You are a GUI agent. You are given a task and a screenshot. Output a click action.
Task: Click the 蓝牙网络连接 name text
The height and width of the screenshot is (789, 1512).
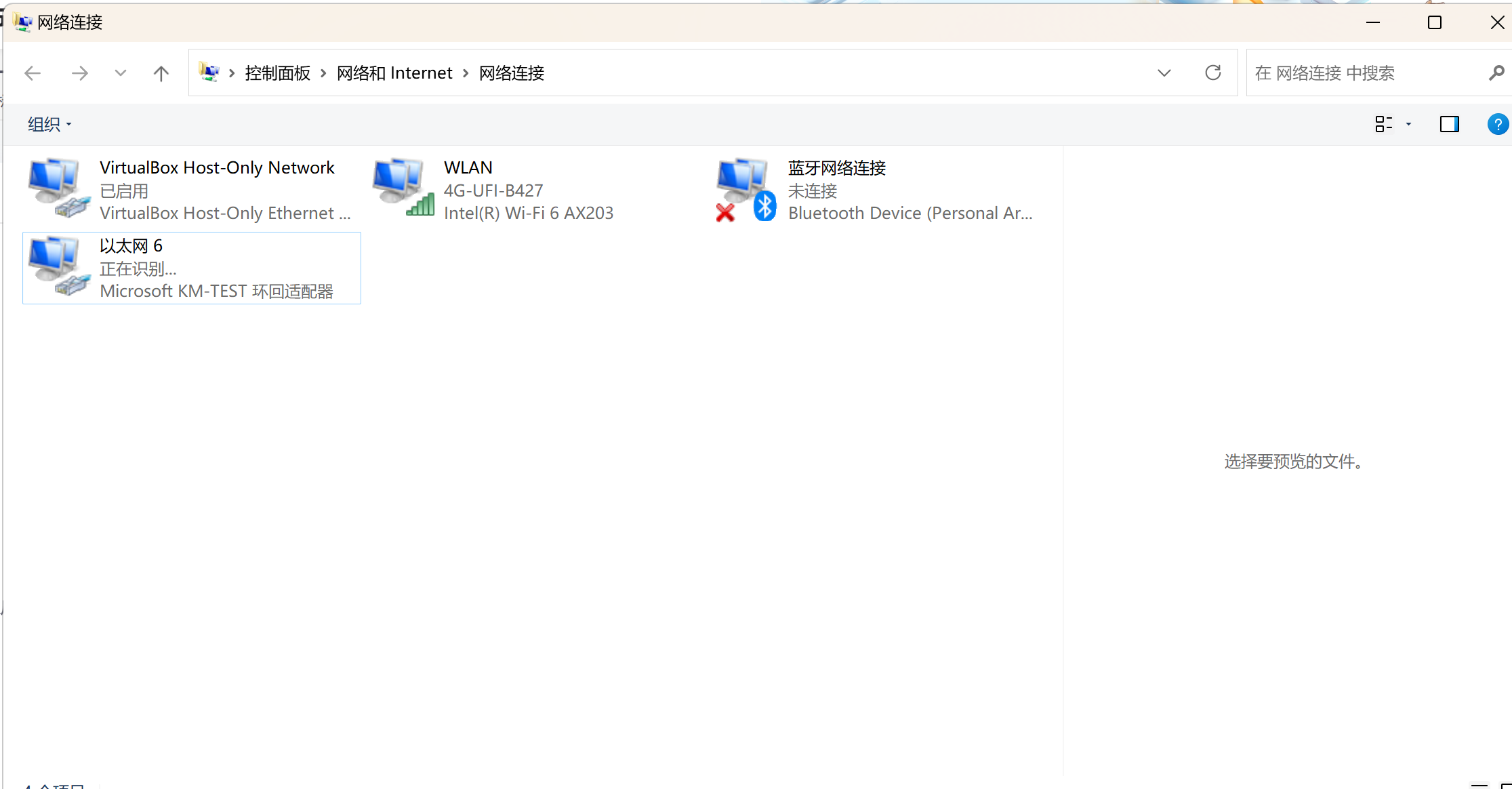837,167
